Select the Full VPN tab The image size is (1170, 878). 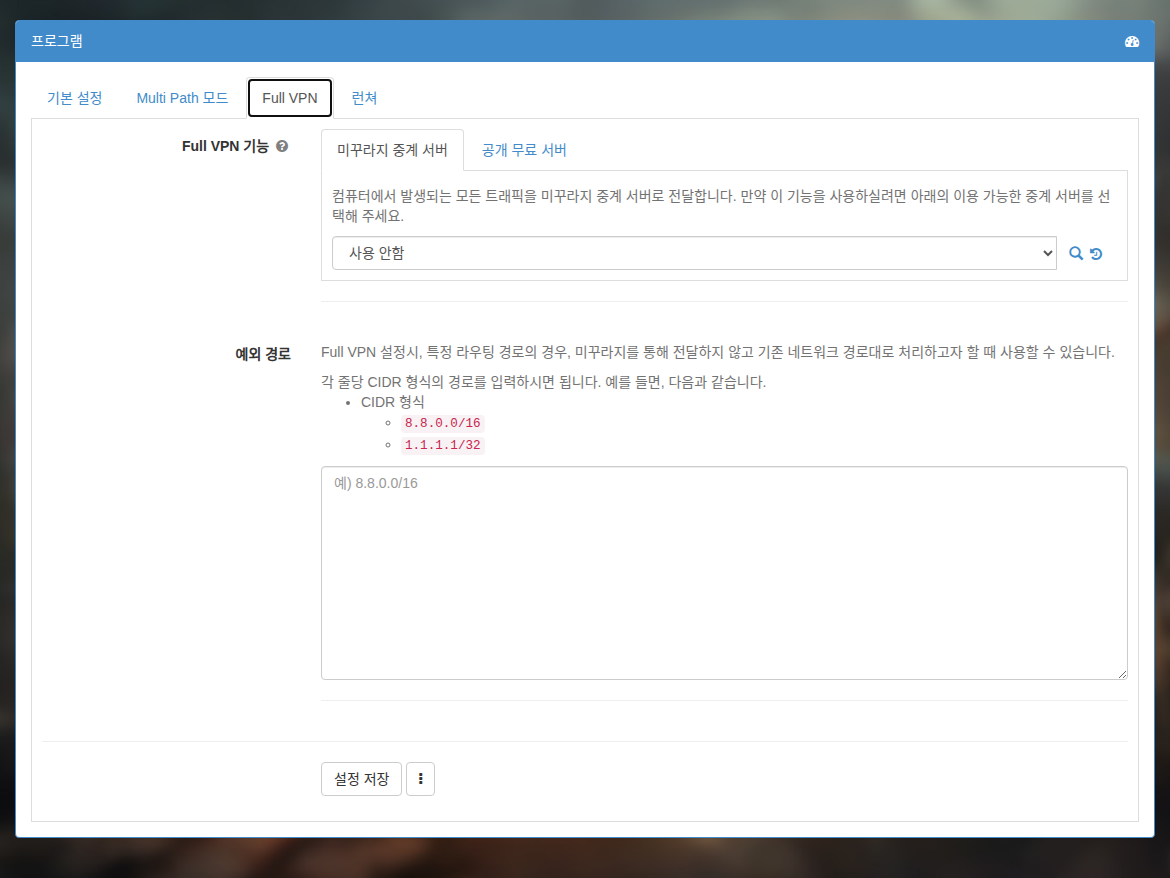(x=290, y=98)
